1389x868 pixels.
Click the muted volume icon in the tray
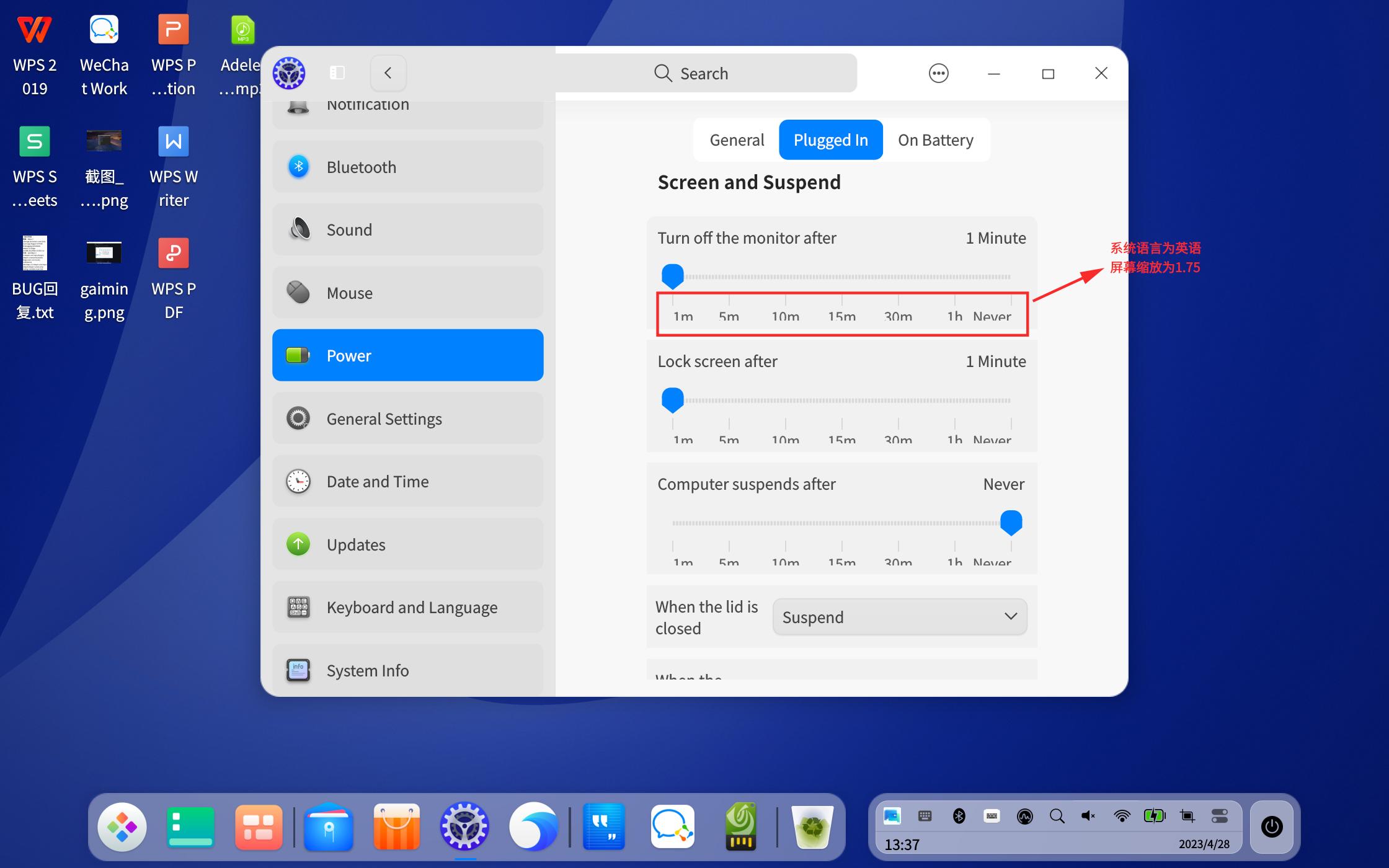pos(1088,815)
